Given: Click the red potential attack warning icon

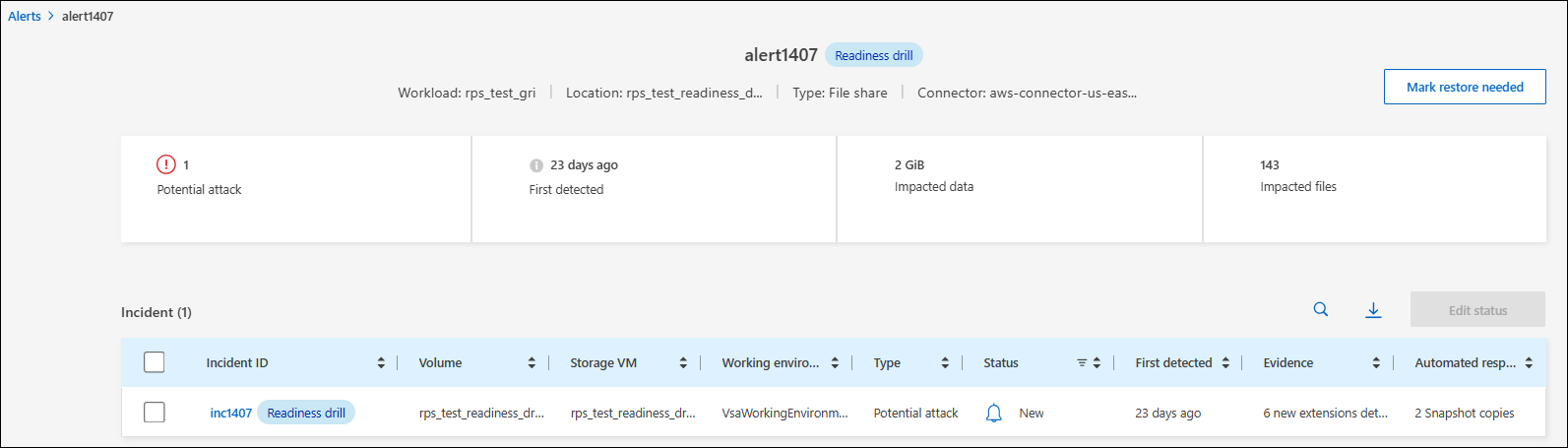Looking at the screenshot, I should [166, 165].
